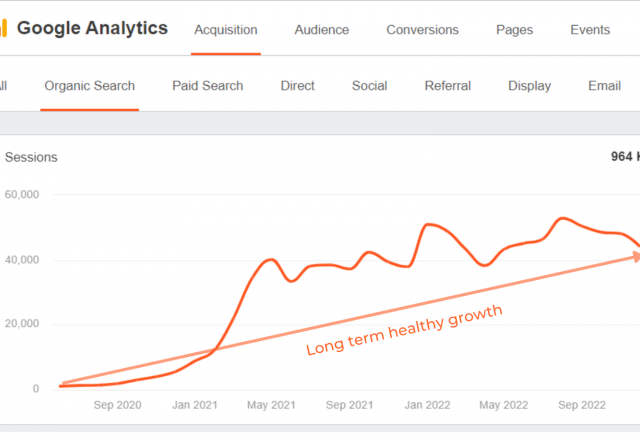
Task: Switch to the Audience tab
Action: pyautogui.click(x=322, y=30)
